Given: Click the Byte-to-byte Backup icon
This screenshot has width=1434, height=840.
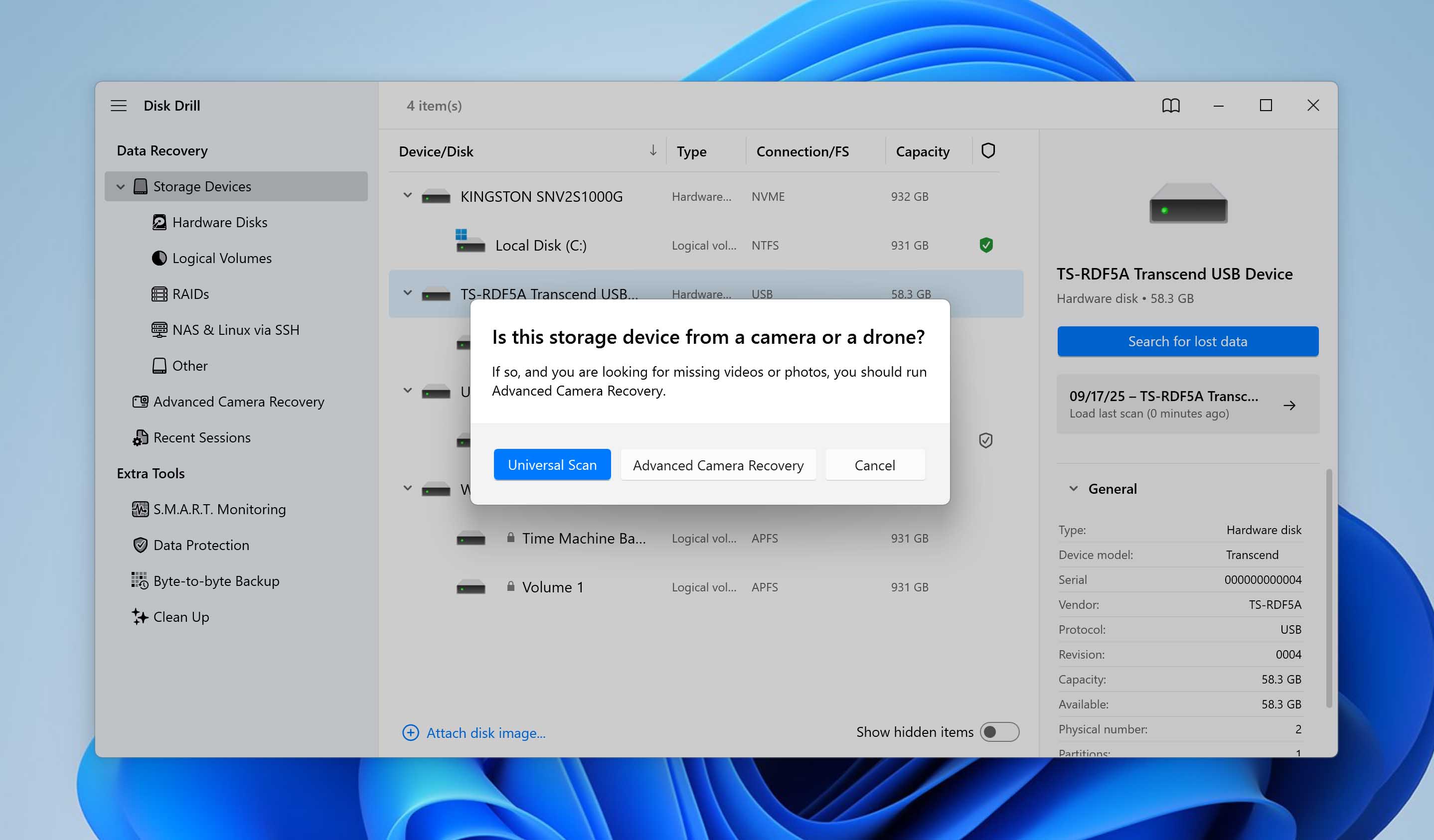Looking at the screenshot, I should pyautogui.click(x=140, y=580).
